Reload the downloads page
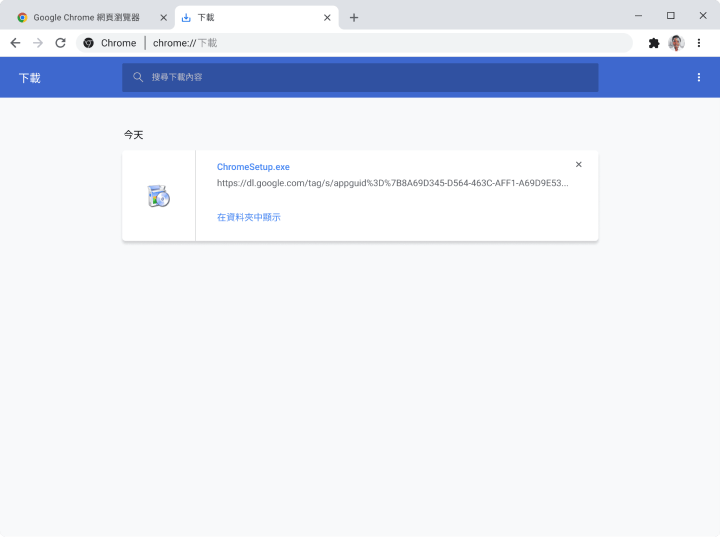 [60, 43]
